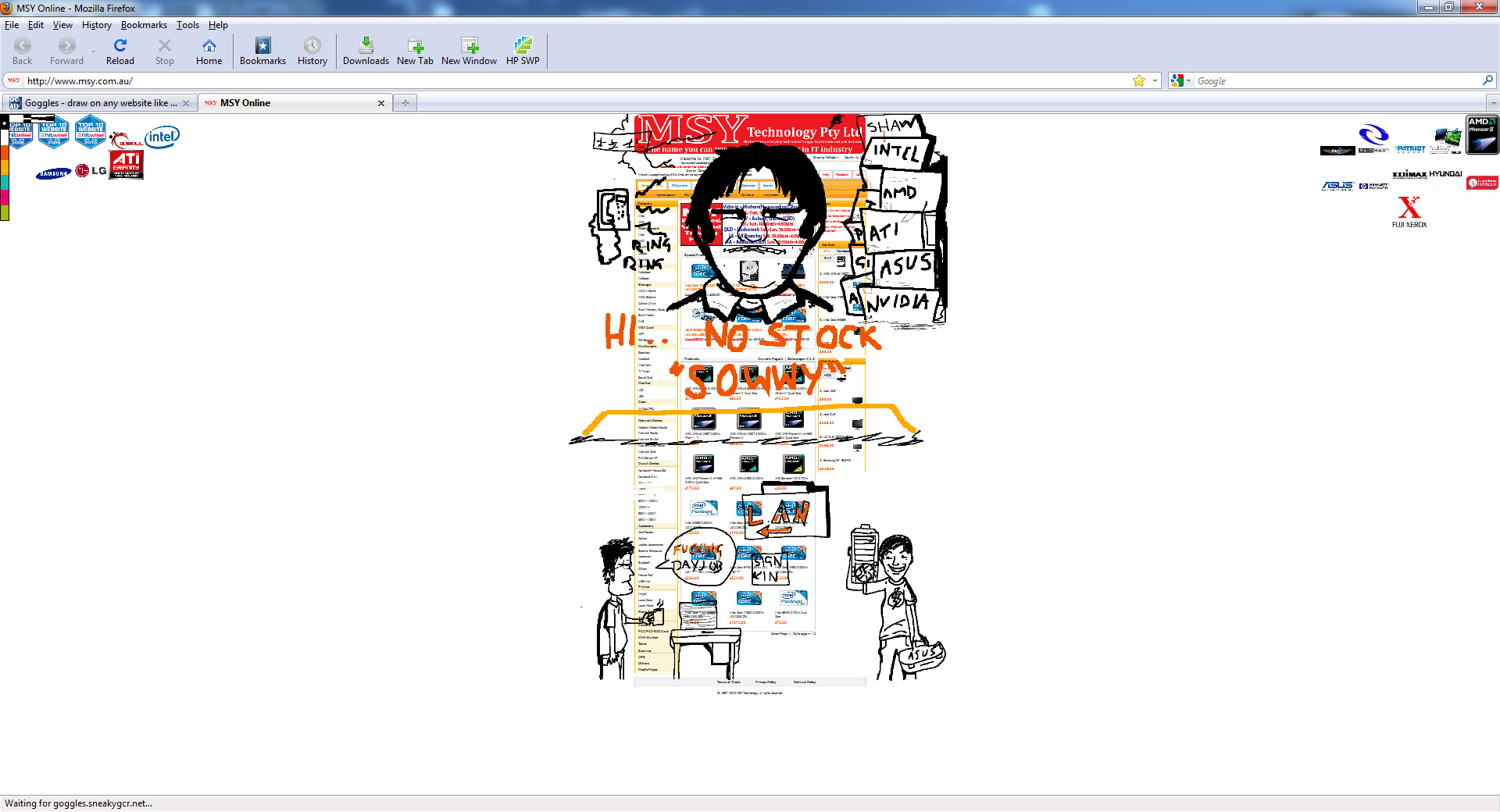Screen dimensions: 1500x812
Task: Click the Edimax logo
Action: [x=1409, y=175]
